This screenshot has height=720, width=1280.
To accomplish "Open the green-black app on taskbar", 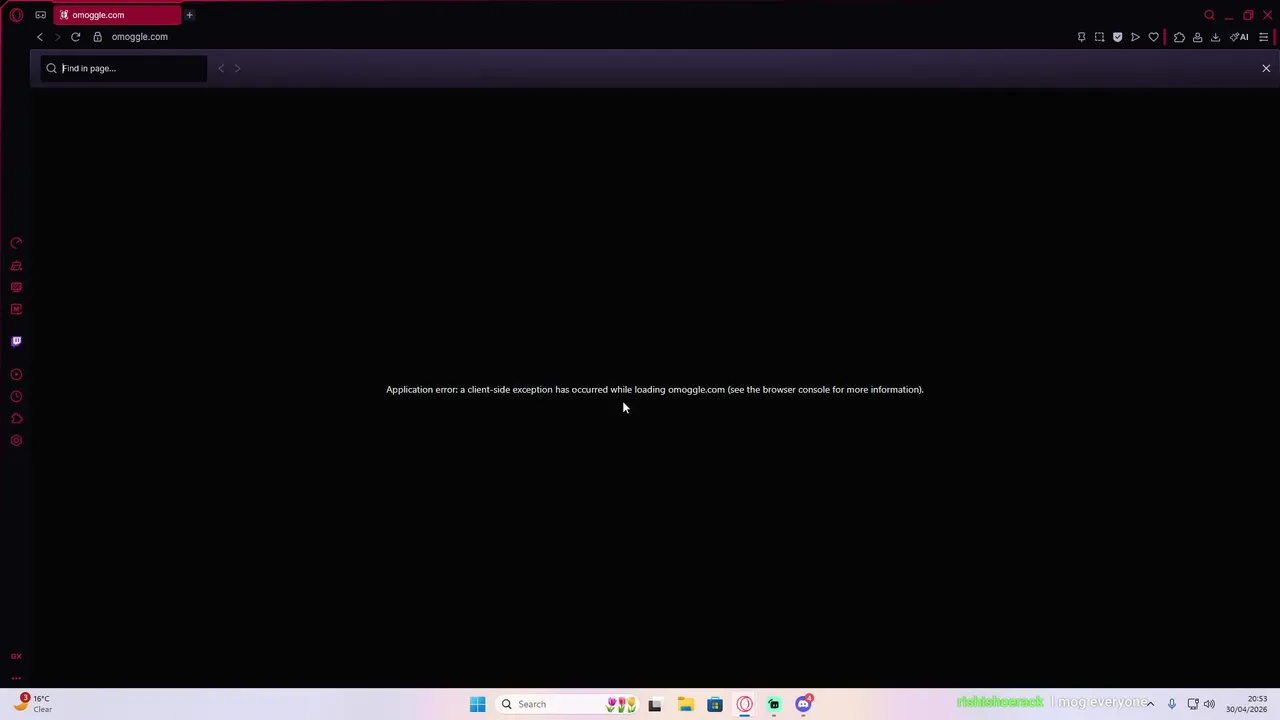I will click(x=774, y=704).
